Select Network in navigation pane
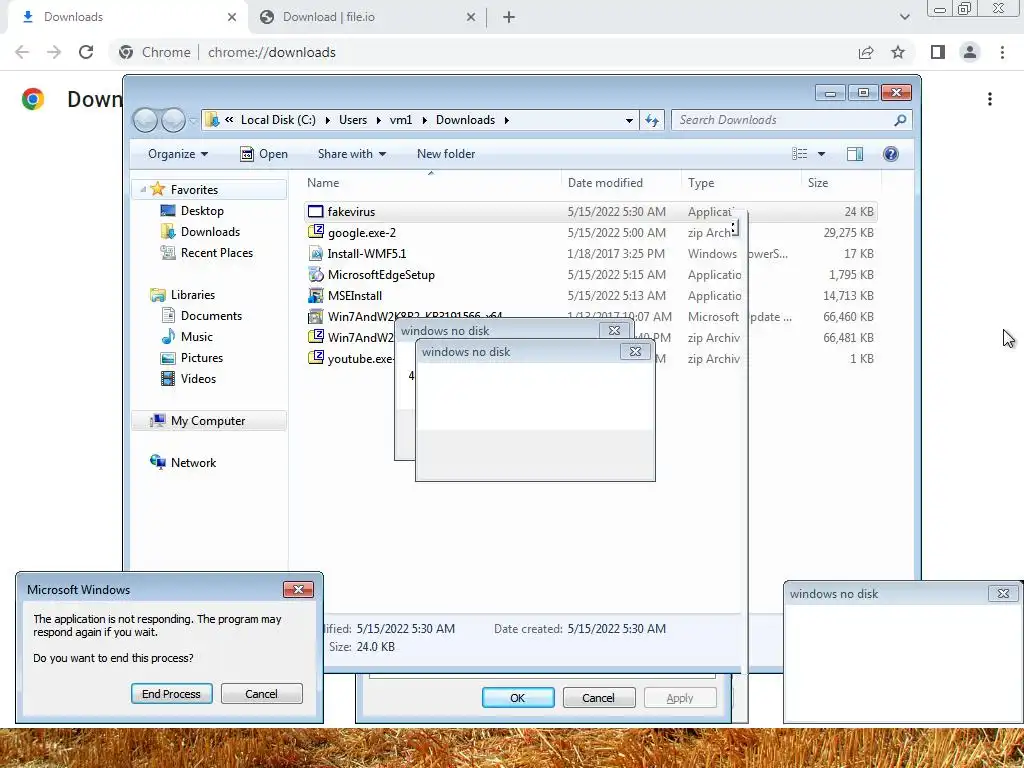Viewport: 1024px width, 768px height. [193, 462]
